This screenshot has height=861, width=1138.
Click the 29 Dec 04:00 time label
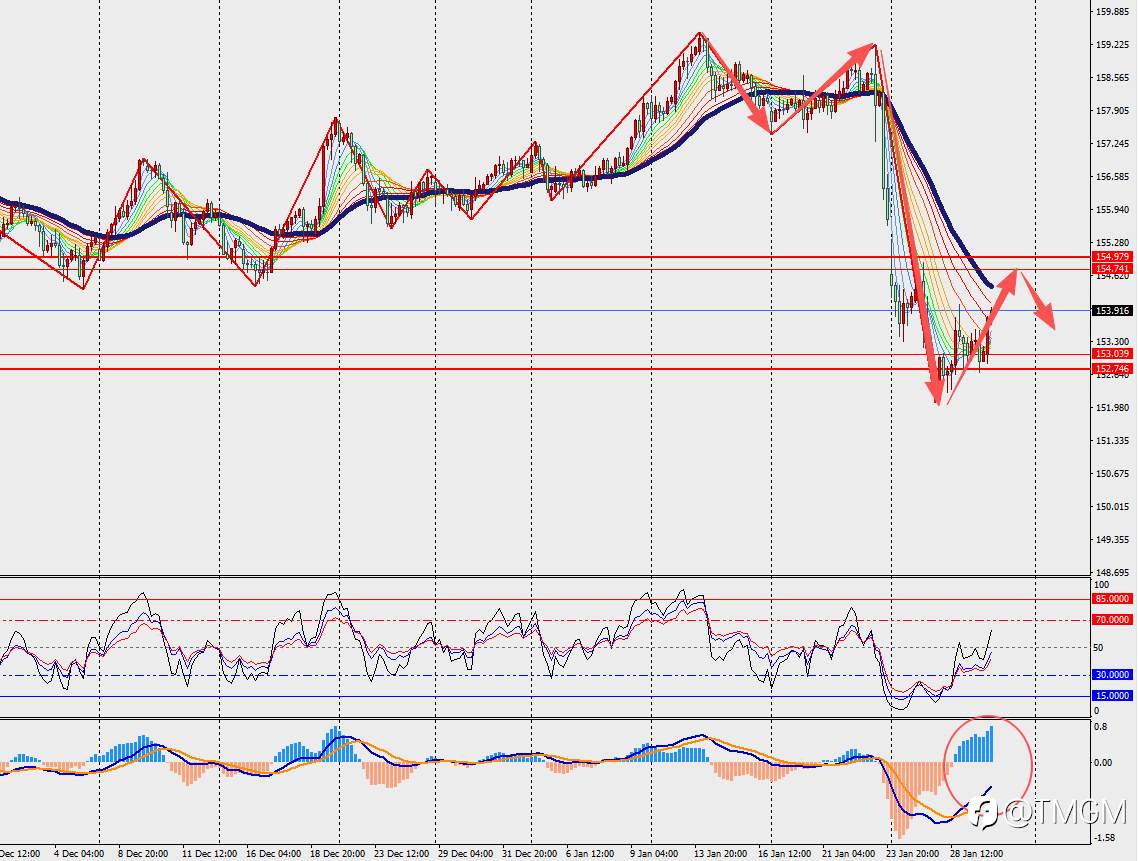465,854
